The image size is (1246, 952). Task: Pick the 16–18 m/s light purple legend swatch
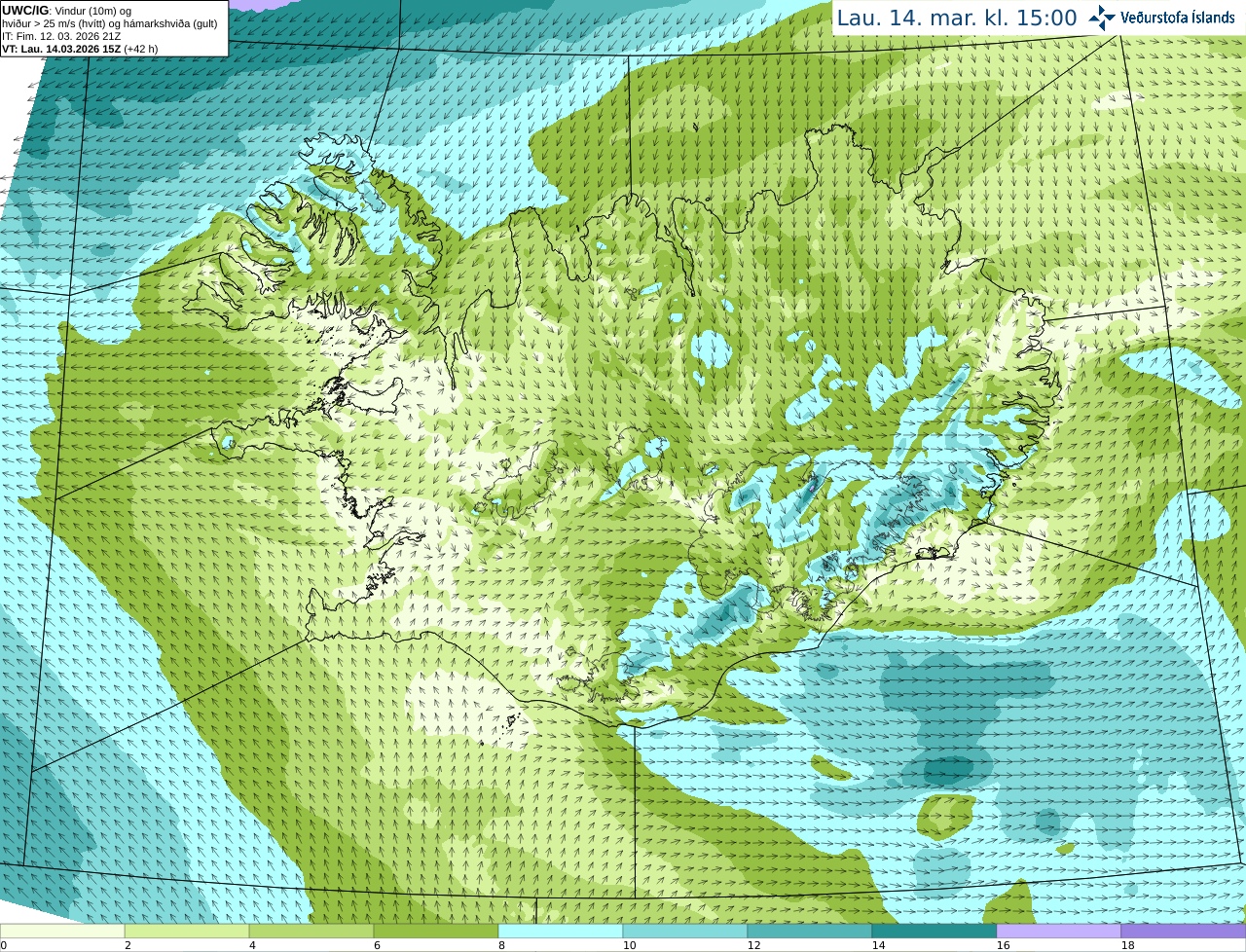point(1059,931)
